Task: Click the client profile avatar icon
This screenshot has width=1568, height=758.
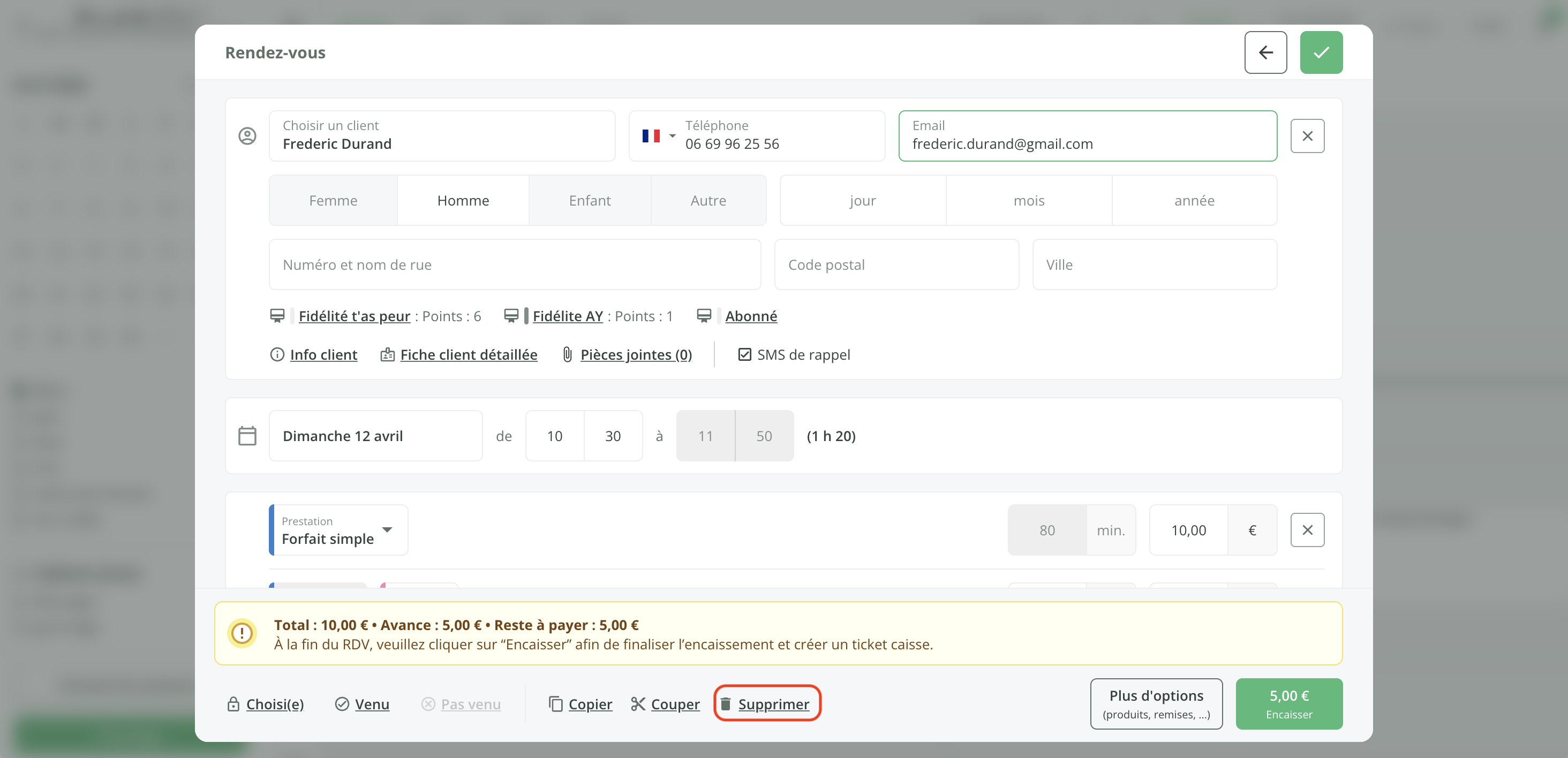Action: 247,135
